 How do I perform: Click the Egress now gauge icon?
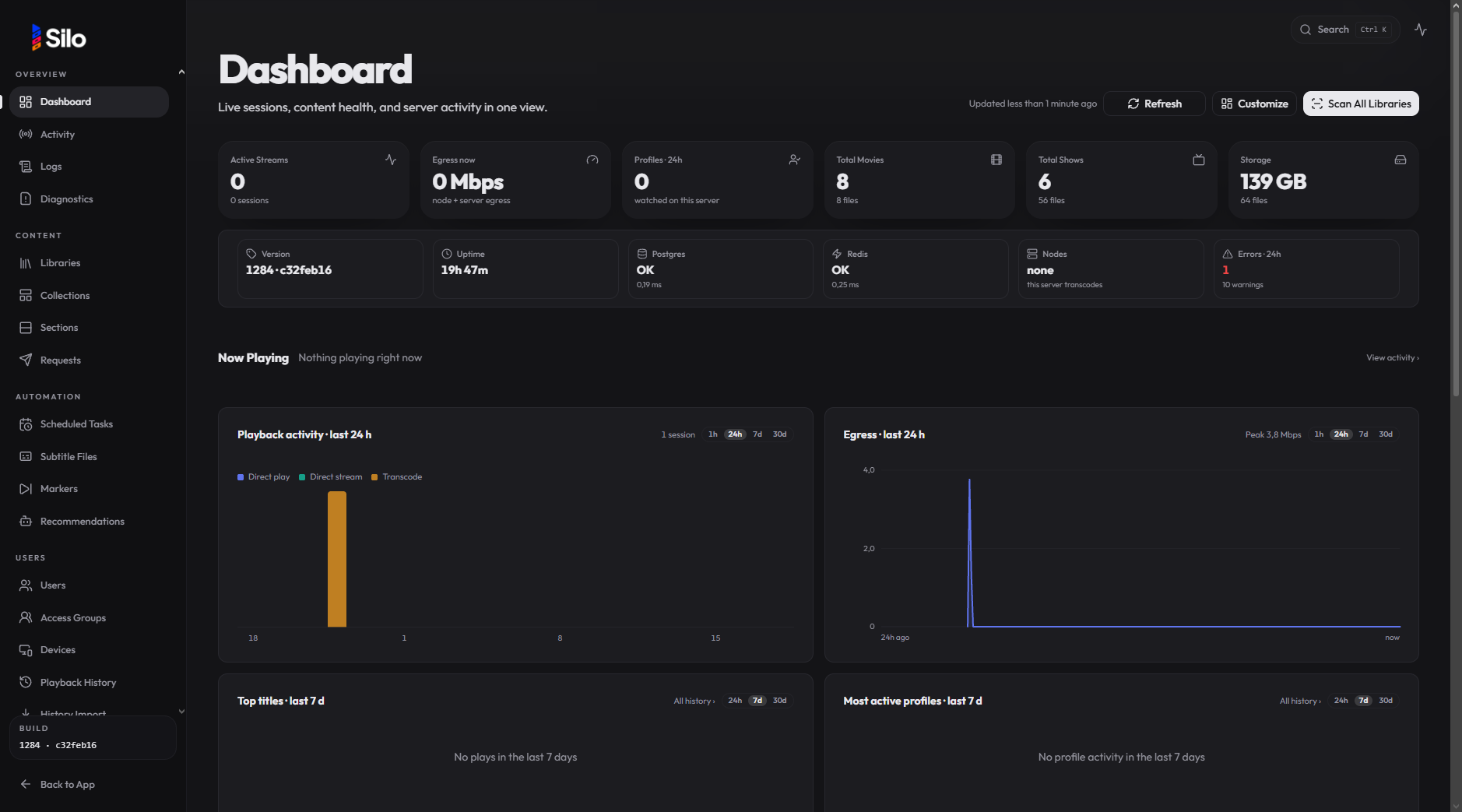tap(592, 160)
